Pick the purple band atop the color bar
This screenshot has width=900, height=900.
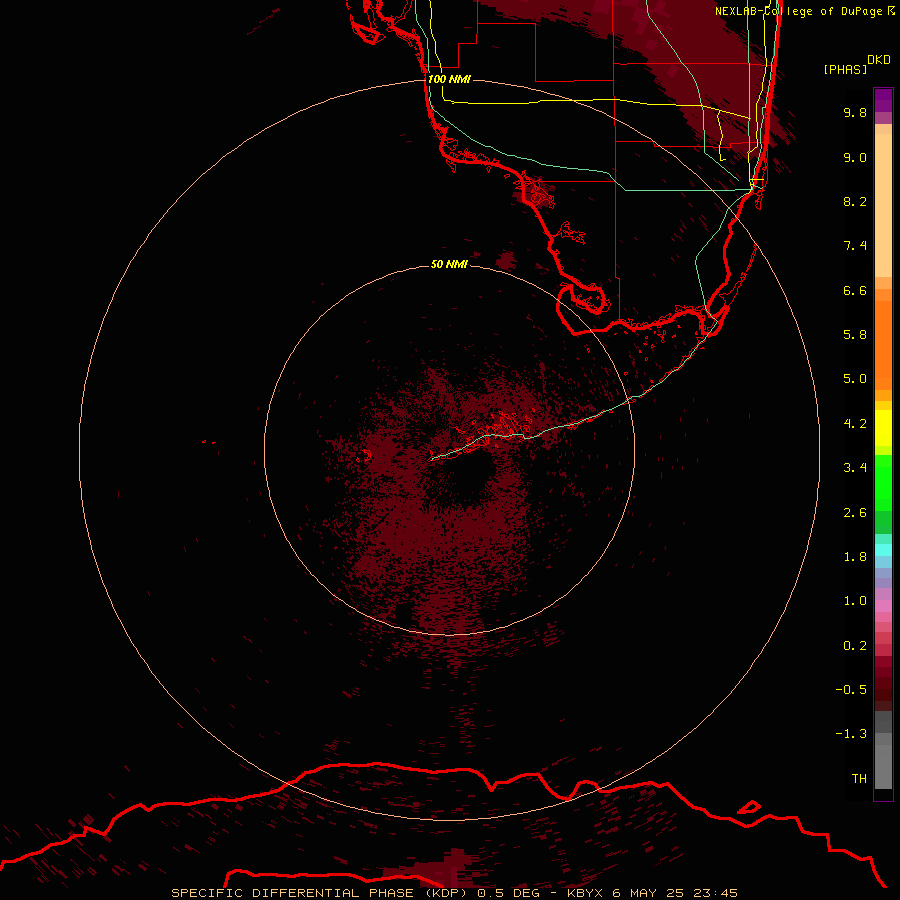[x=883, y=100]
